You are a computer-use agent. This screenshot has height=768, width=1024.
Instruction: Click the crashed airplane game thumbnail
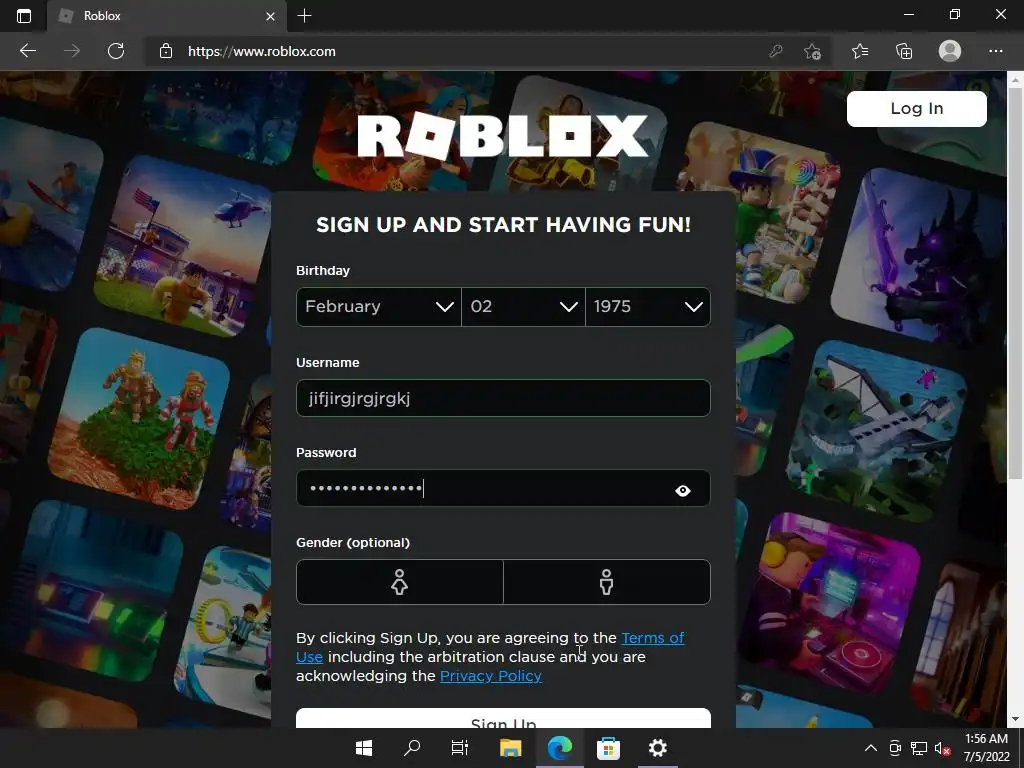(x=876, y=431)
